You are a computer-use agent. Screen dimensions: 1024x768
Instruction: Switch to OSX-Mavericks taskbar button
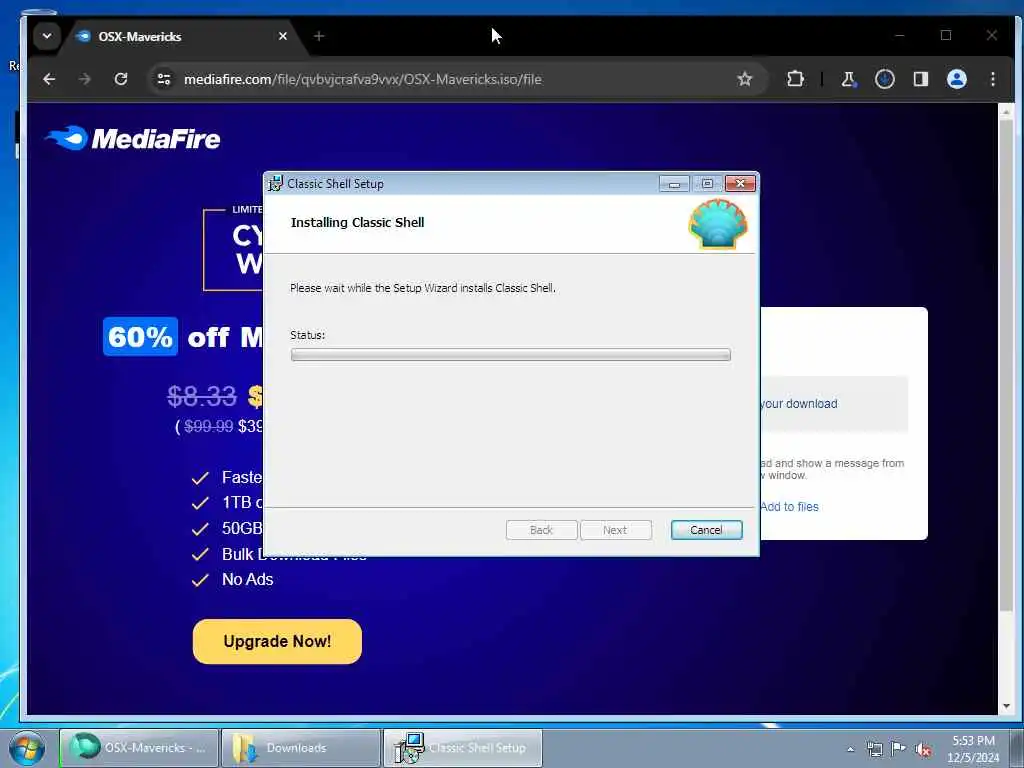pyautogui.click(x=139, y=748)
